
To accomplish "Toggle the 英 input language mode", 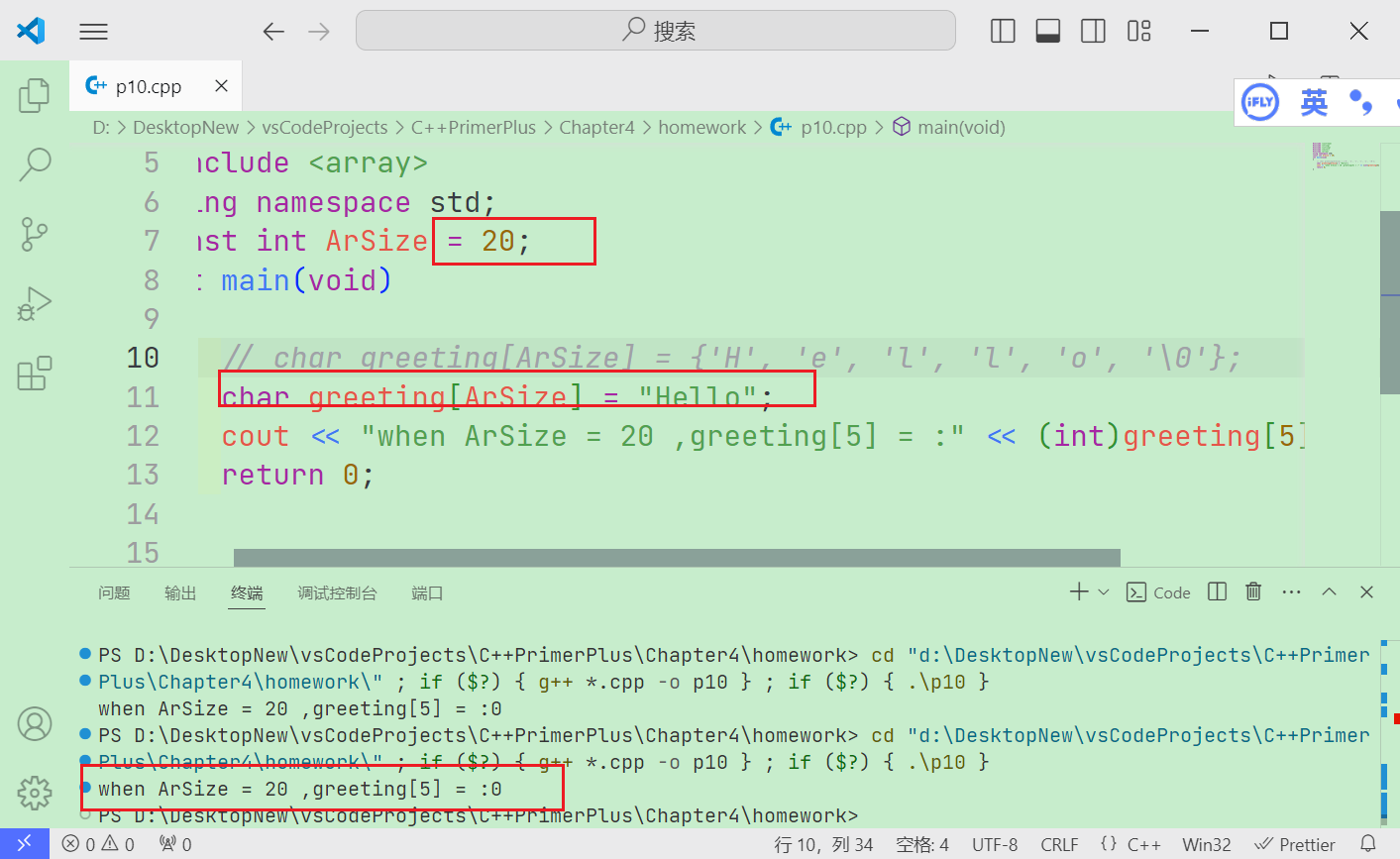I will 1314,102.
